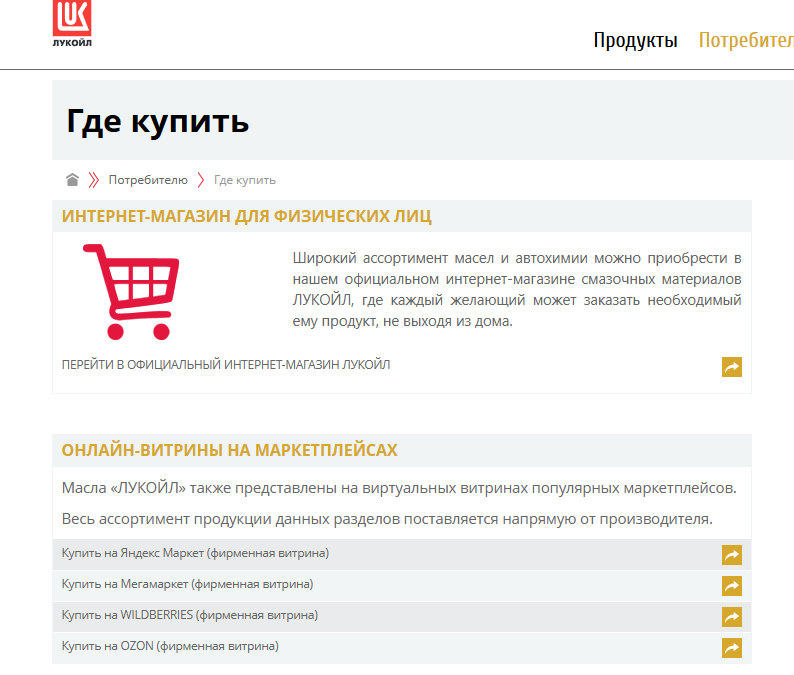Click arrow icon in Яндекс Маркет row
The image size is (794, 675).
click(x=732, y=555)
